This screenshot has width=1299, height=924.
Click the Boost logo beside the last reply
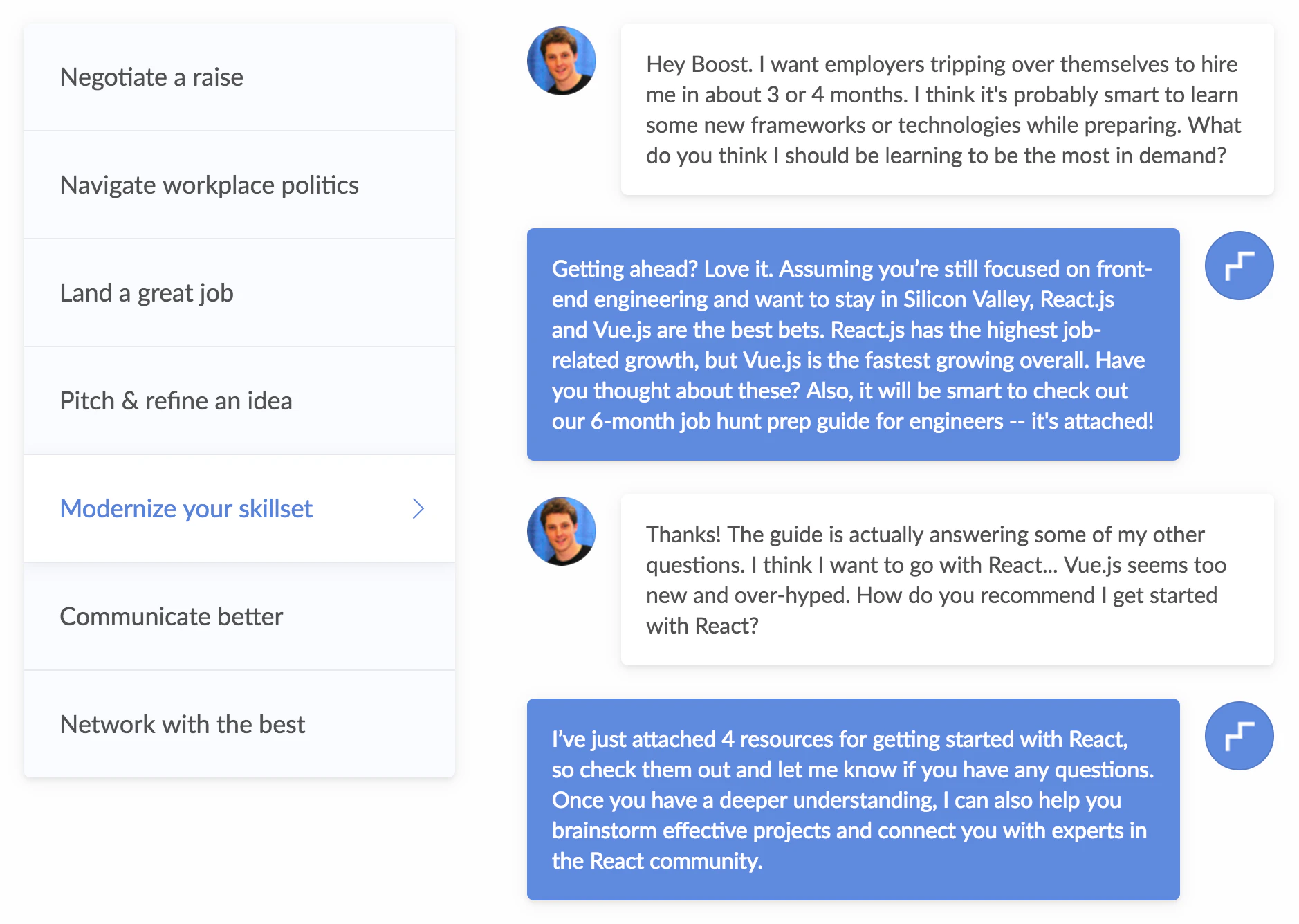coord(1239,736)
